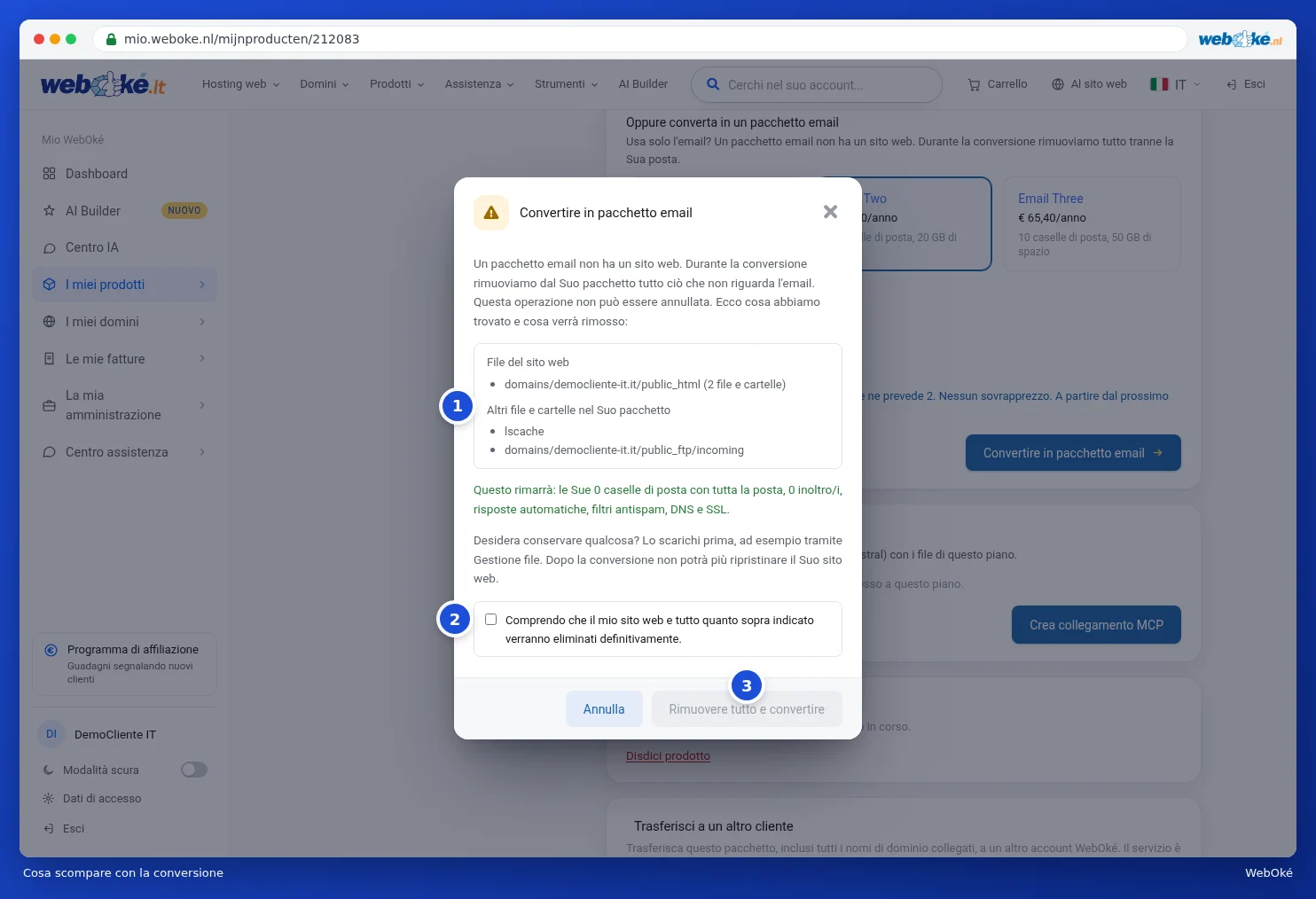Screen dimensions: 1316x899
Task: Click the Crea collegamento MCP button
Action: (1096, 625)
